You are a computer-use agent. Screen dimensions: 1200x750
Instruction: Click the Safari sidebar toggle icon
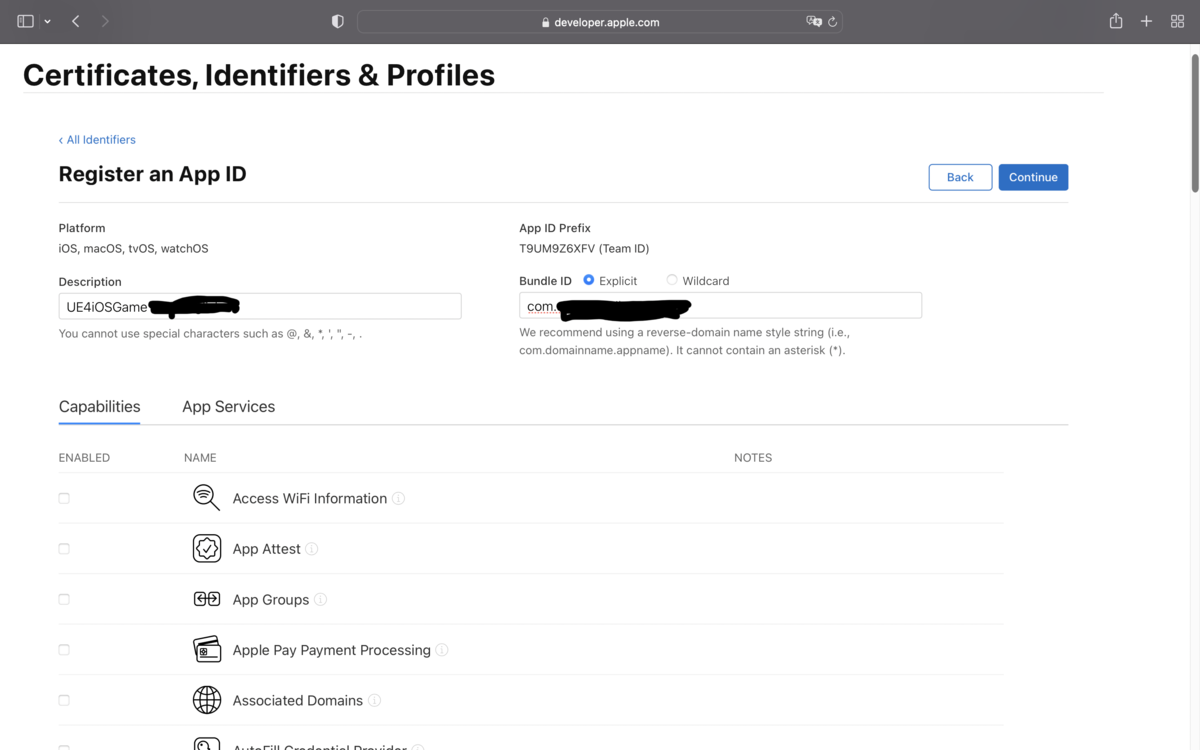[26, 21]
